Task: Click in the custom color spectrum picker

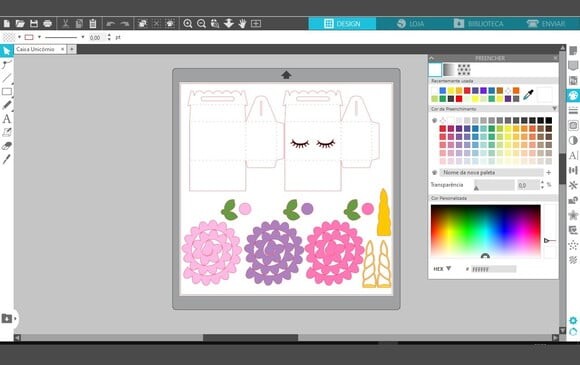Action: (x=485, y=230)
